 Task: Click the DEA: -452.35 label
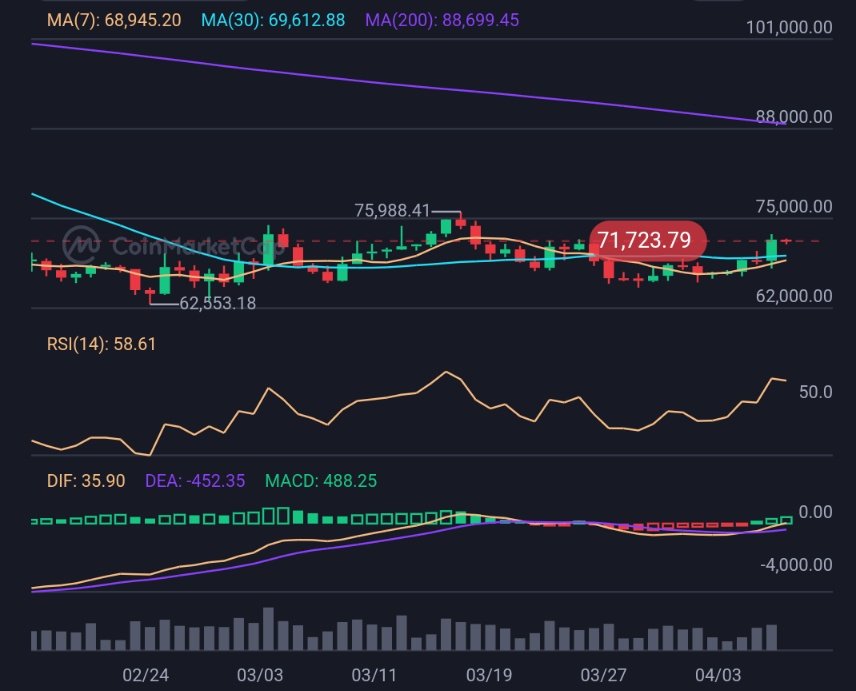click(x=195, y=481)
